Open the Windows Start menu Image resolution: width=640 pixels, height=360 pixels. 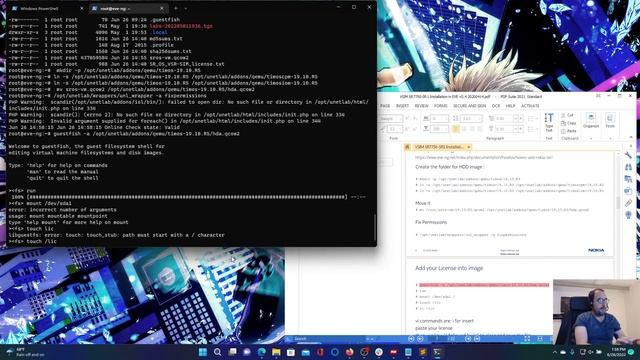pos(202,352)
